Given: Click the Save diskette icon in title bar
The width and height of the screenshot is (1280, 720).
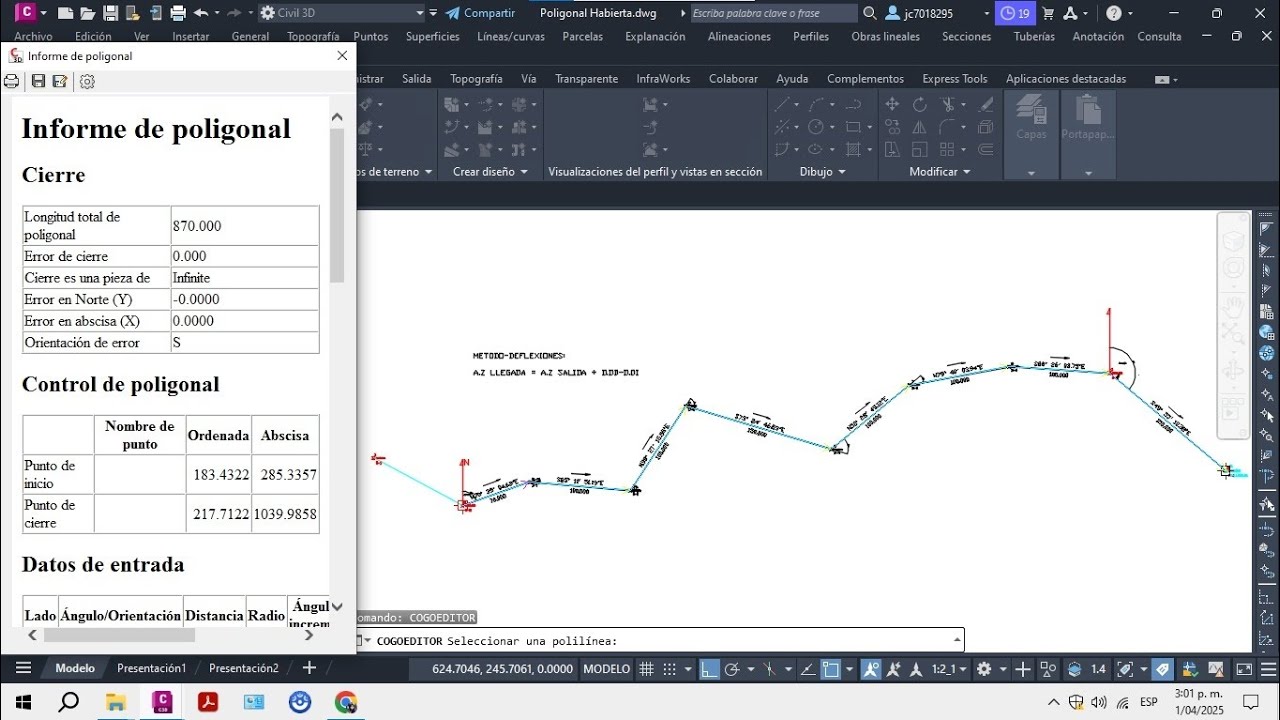Looking at the screenshot, I should click(111, 13).
